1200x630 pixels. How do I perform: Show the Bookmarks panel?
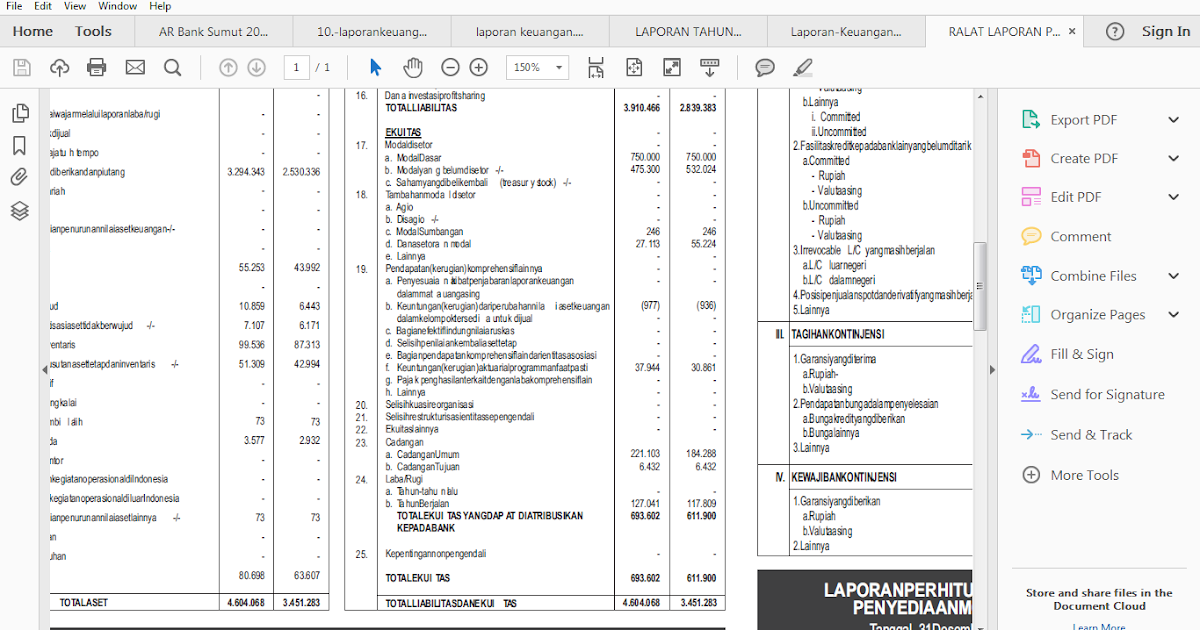[x=20, y=143]
